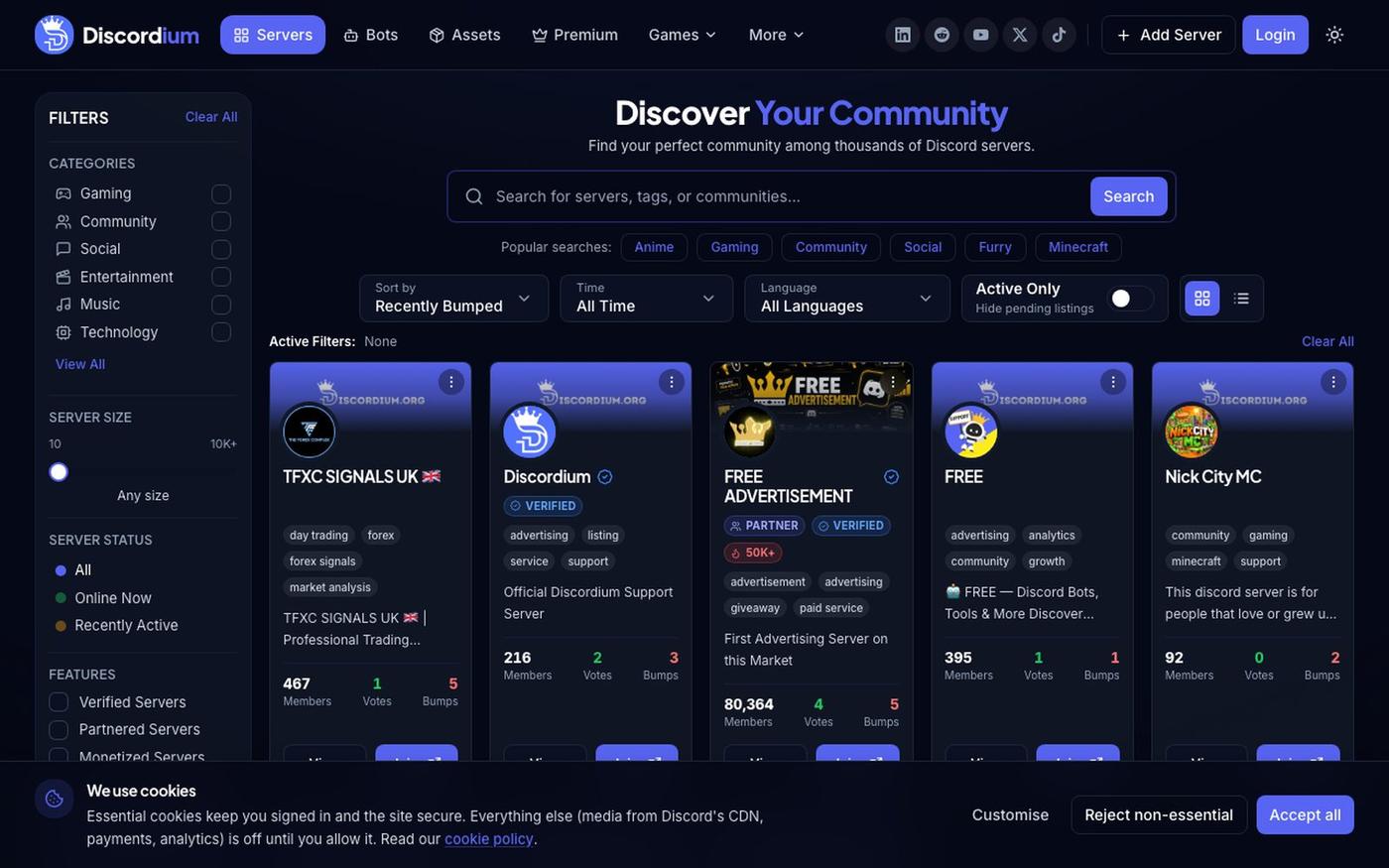Open the Time All Time dropdown

pyautogui.click(x=646, y=299)
